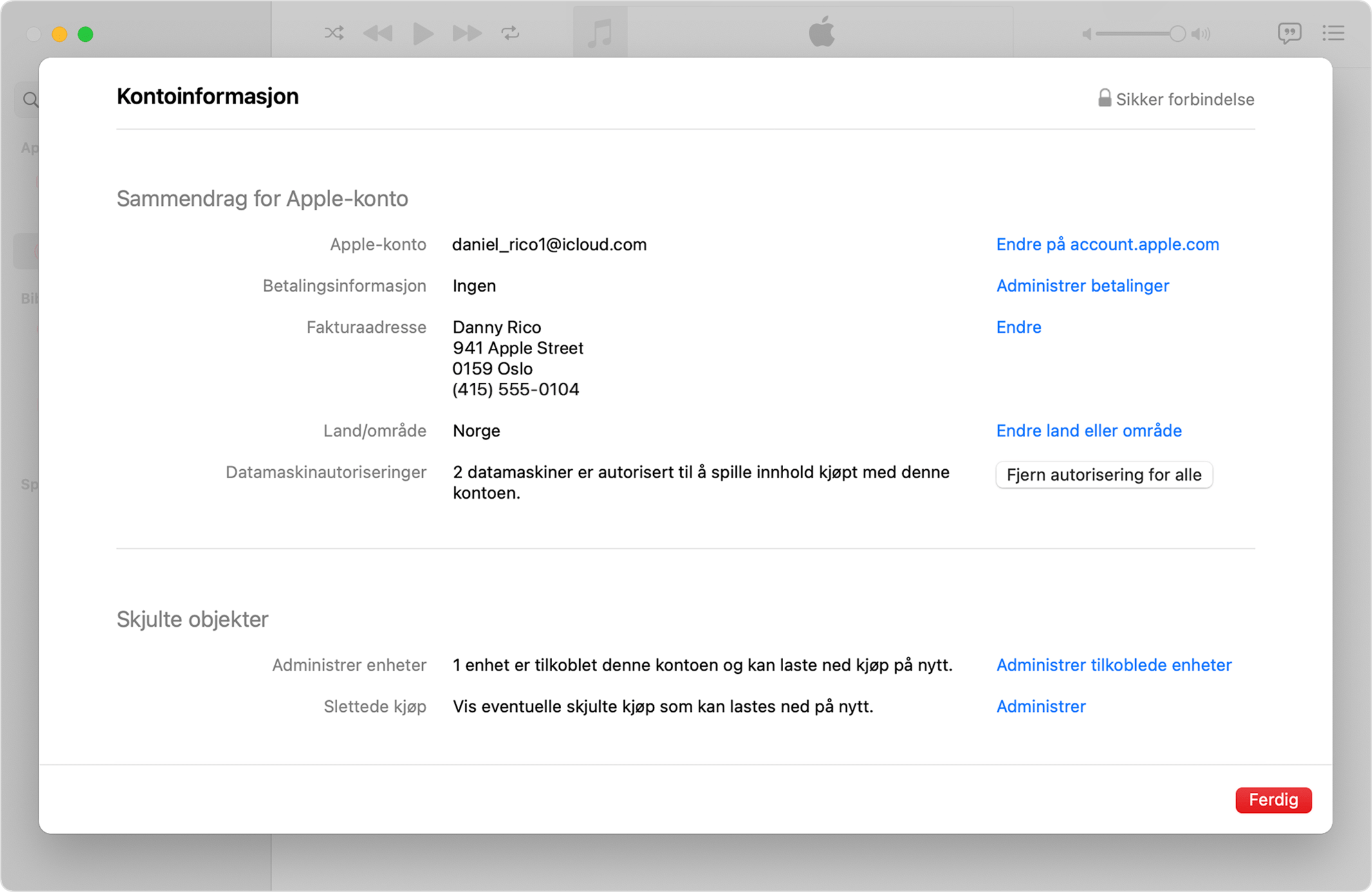
Task: Show the Up Next queue list icon
Action: point(1333,33)
